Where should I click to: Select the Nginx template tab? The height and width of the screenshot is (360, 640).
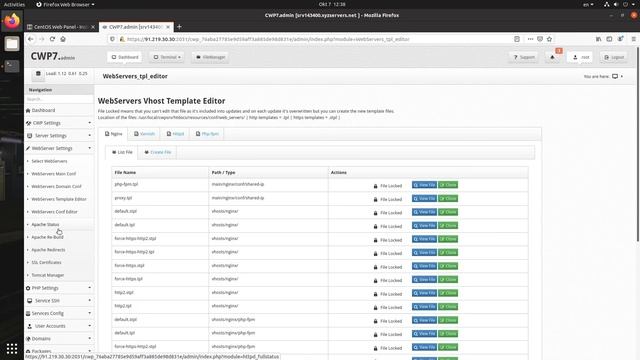click(113, 134)
